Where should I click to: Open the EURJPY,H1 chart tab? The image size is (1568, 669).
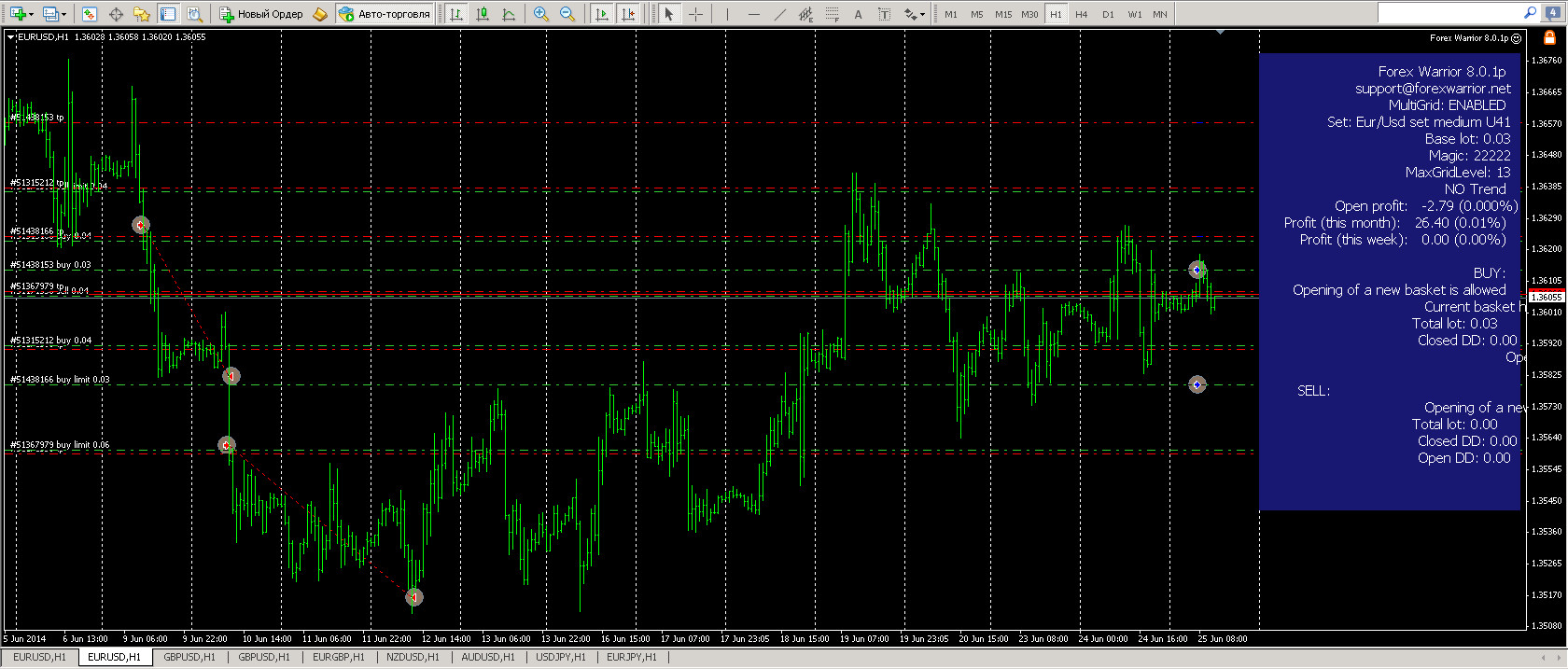pyautogui.click(x=632, y=657)
